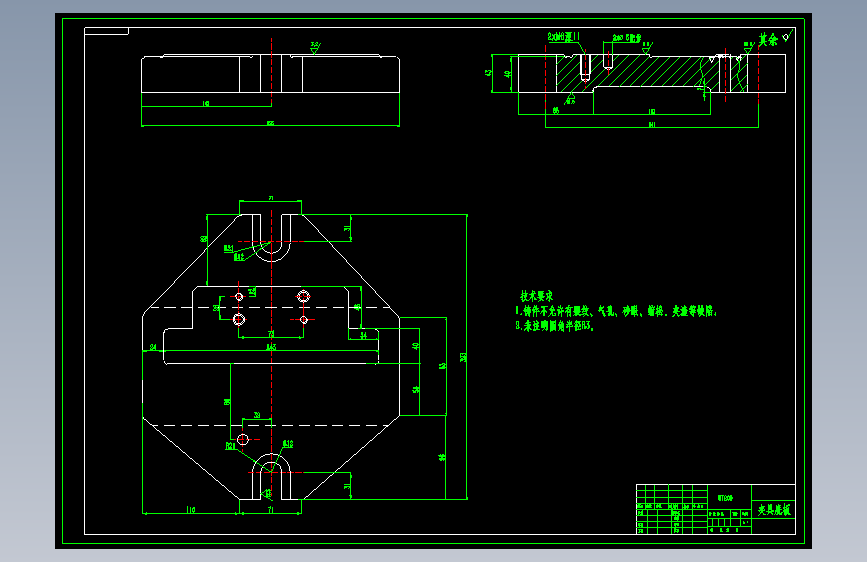This screenshot has height=562, width=867.
Task: Click the R21 radius label
Action: click(230, 446)
